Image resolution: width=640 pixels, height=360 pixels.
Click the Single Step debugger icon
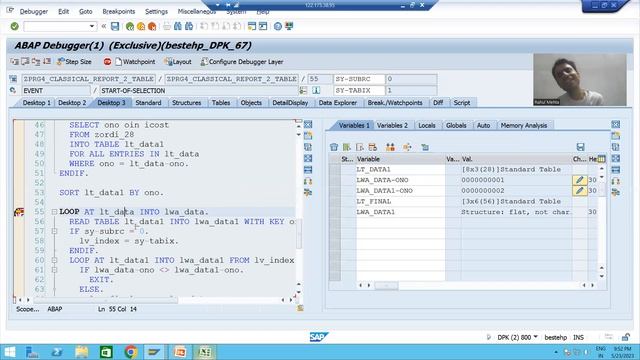click(x=15, y=62)
